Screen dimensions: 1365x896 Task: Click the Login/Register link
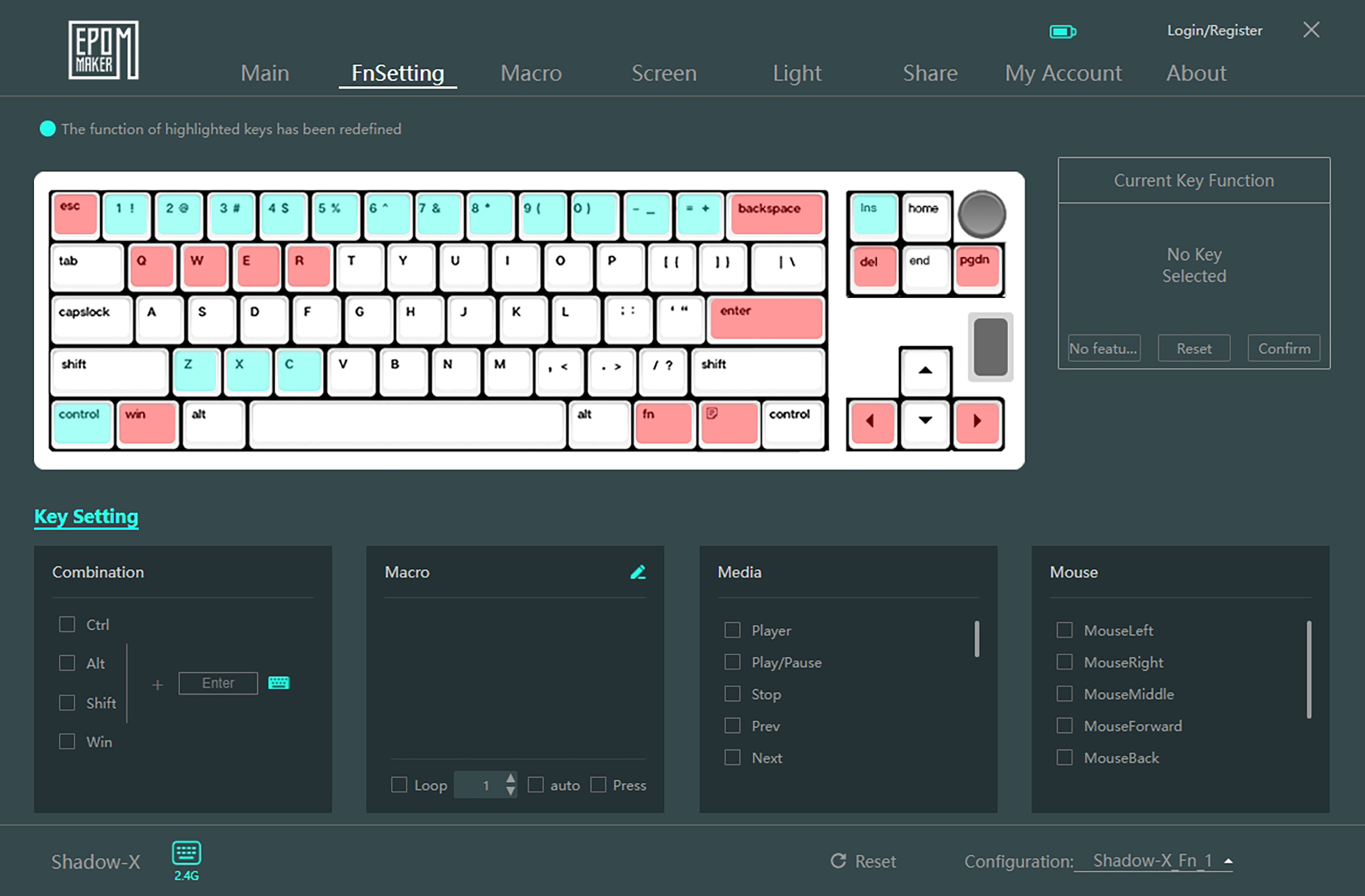(1214, 31)
